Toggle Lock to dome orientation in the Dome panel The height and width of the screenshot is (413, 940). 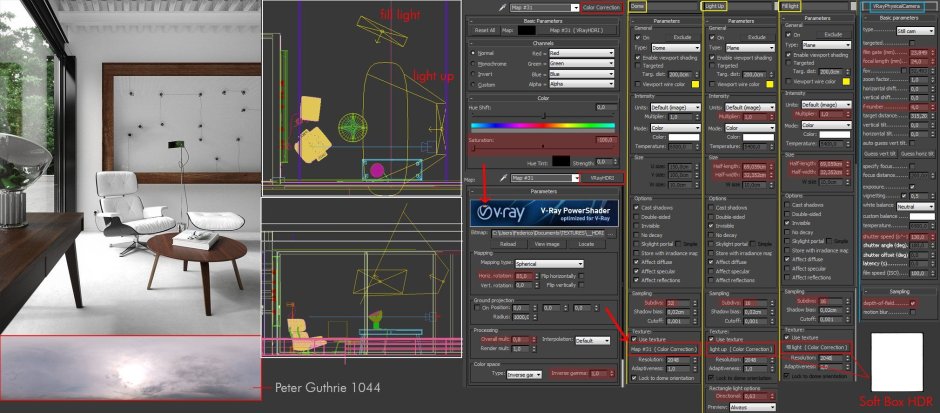point(634,378)
